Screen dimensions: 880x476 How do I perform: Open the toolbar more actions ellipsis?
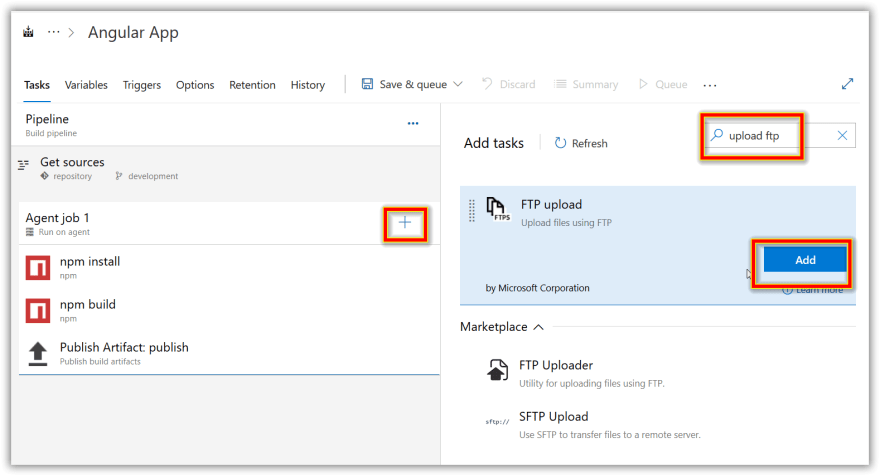[710, 85]
